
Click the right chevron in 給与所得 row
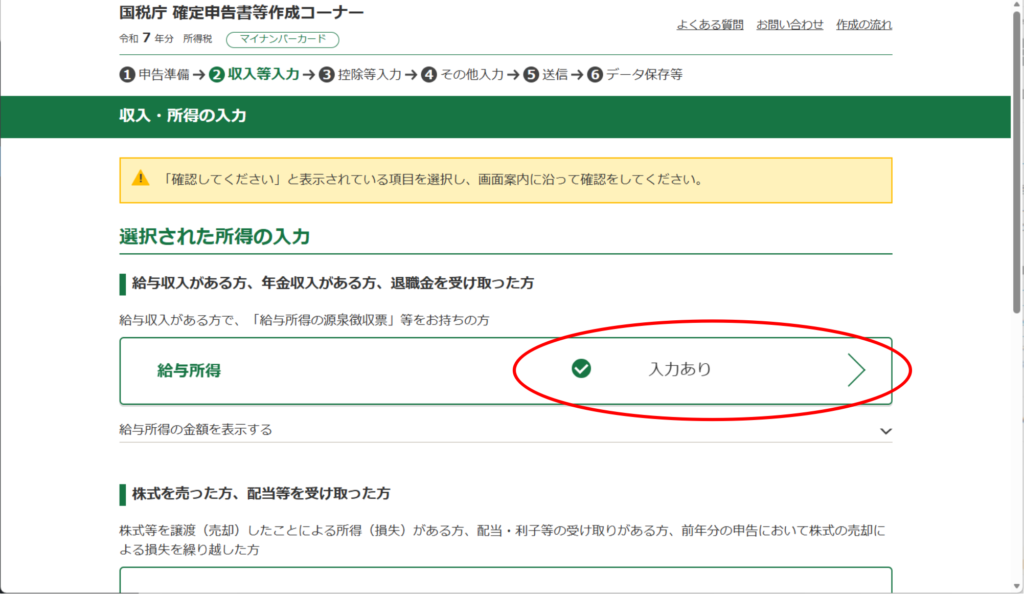pyautogui.click(x=856, y=370)
